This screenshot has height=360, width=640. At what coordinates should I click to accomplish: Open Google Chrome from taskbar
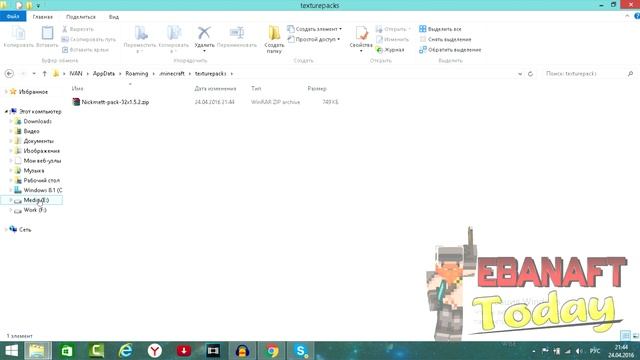[272, 351]
